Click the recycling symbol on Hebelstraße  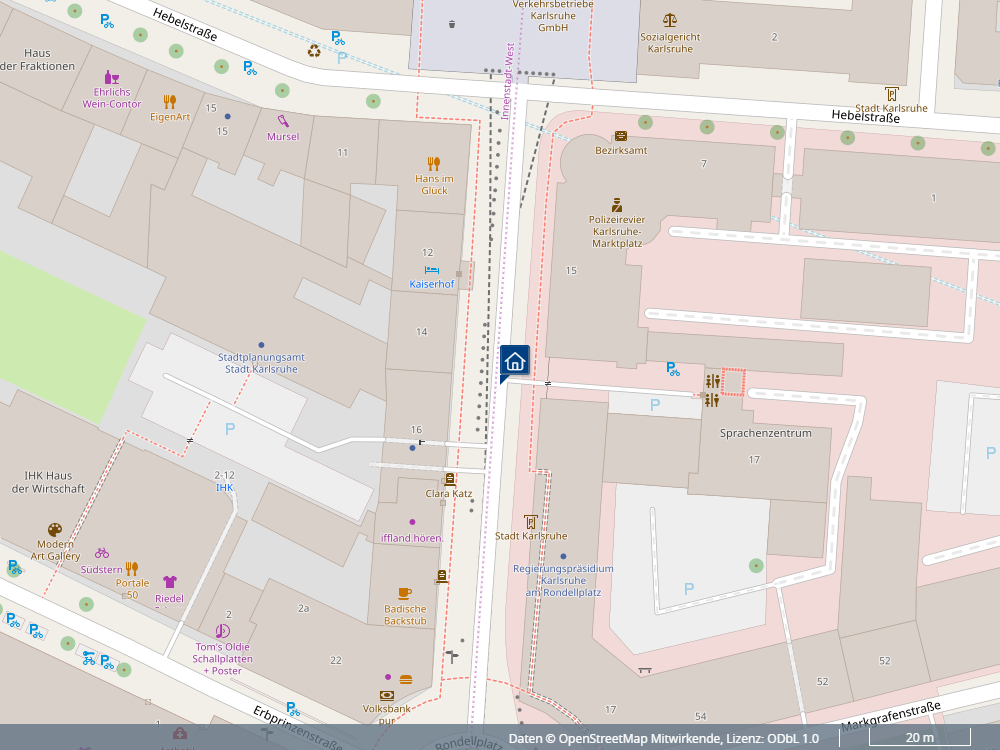[314, 51]
